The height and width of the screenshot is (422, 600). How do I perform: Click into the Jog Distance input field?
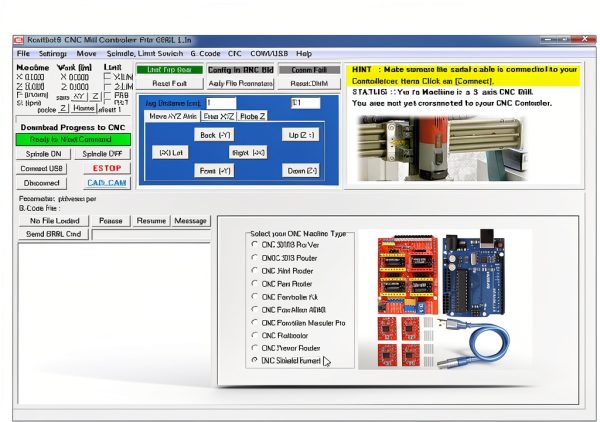[221, 103]
